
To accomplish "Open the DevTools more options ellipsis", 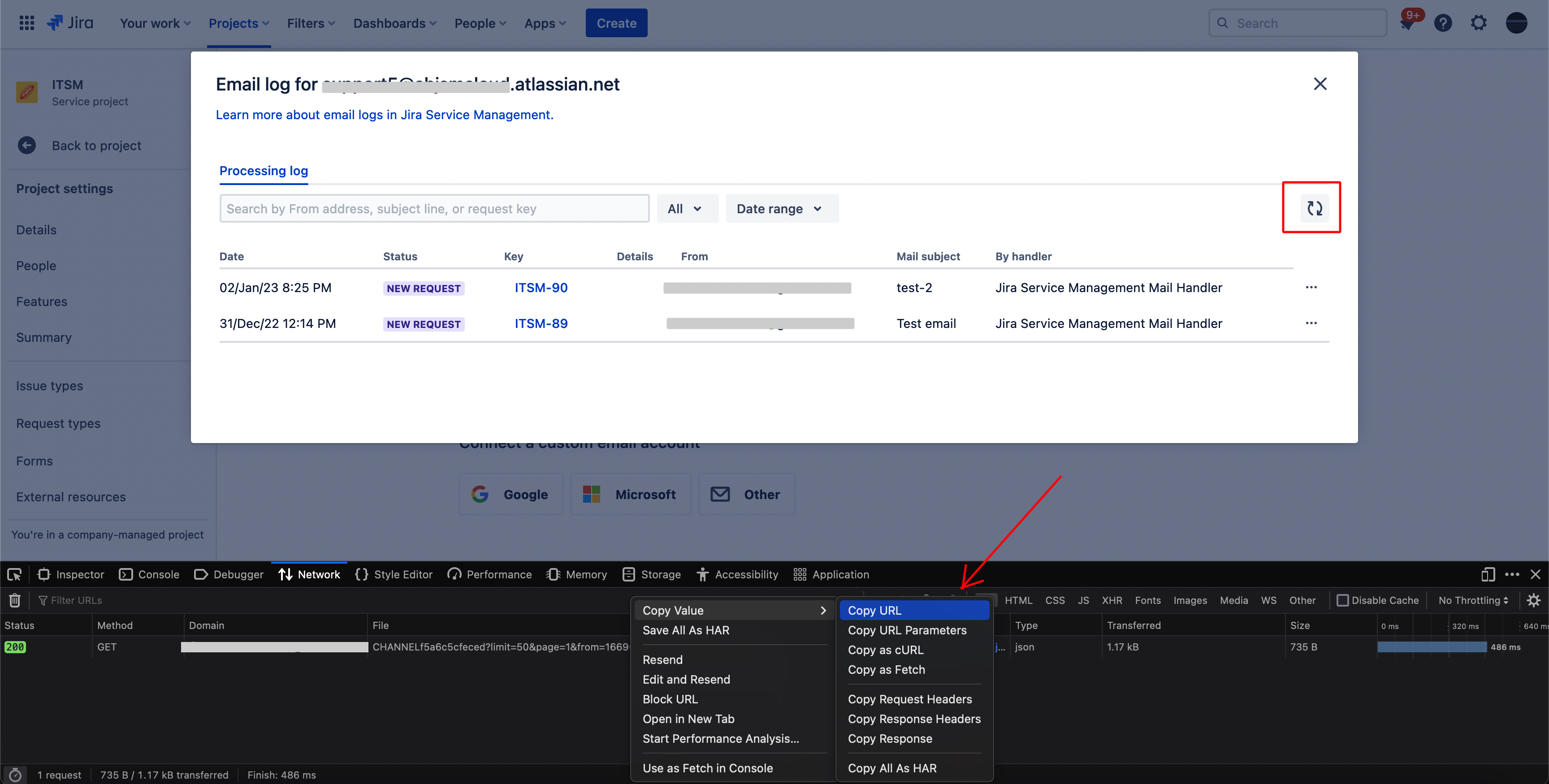I will 1512,575.
